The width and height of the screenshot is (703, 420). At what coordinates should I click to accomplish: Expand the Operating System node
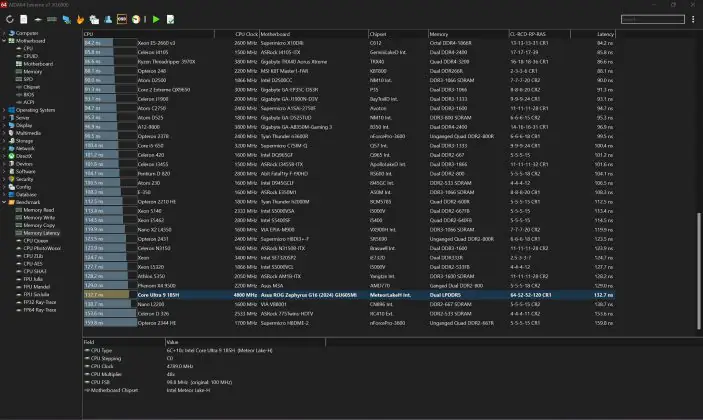[x=4, y=110]
